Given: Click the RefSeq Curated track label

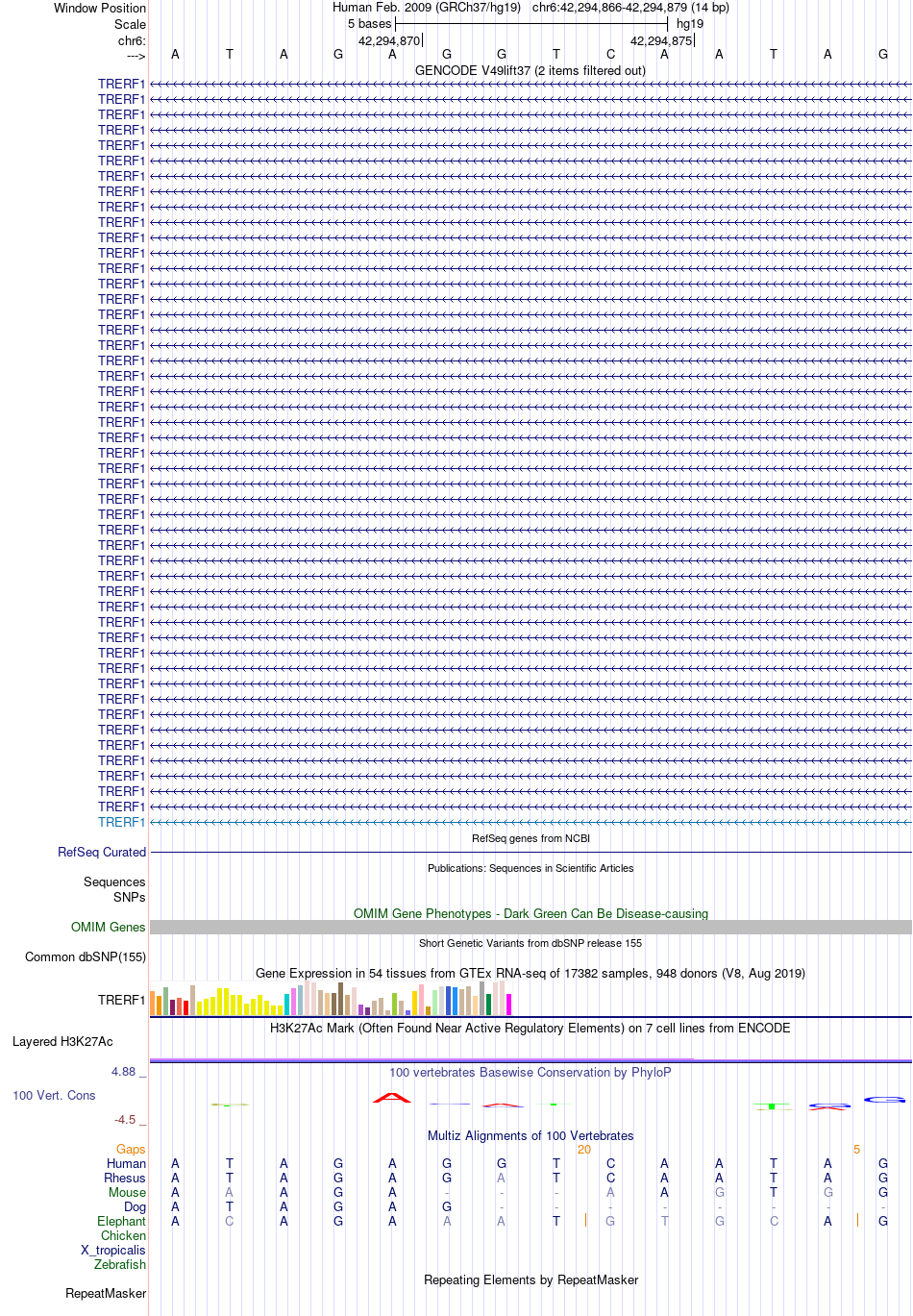Looking at the screenshot, I should [102, 852].
